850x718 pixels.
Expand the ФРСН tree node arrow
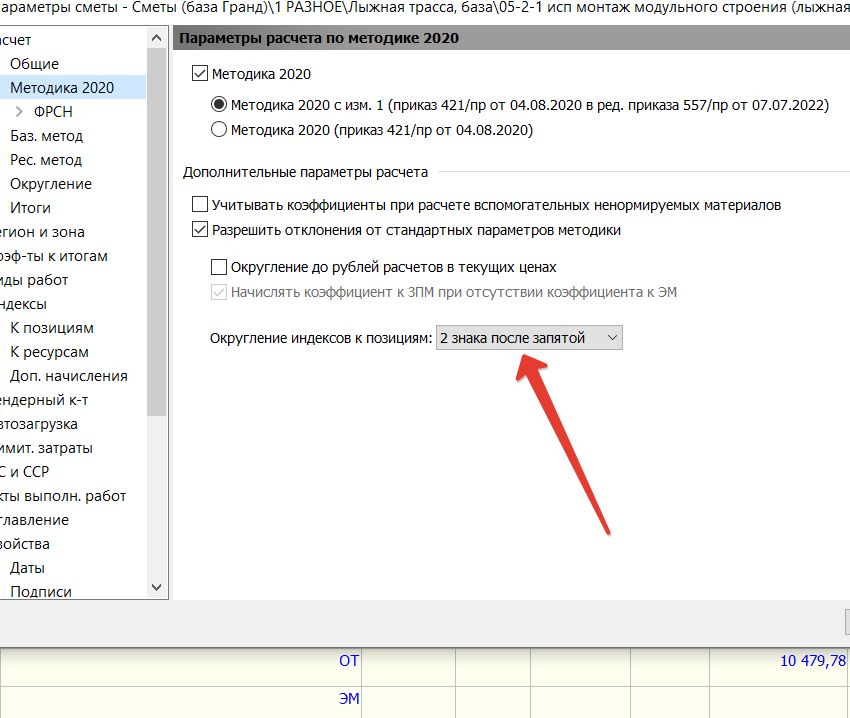[20, 111]
